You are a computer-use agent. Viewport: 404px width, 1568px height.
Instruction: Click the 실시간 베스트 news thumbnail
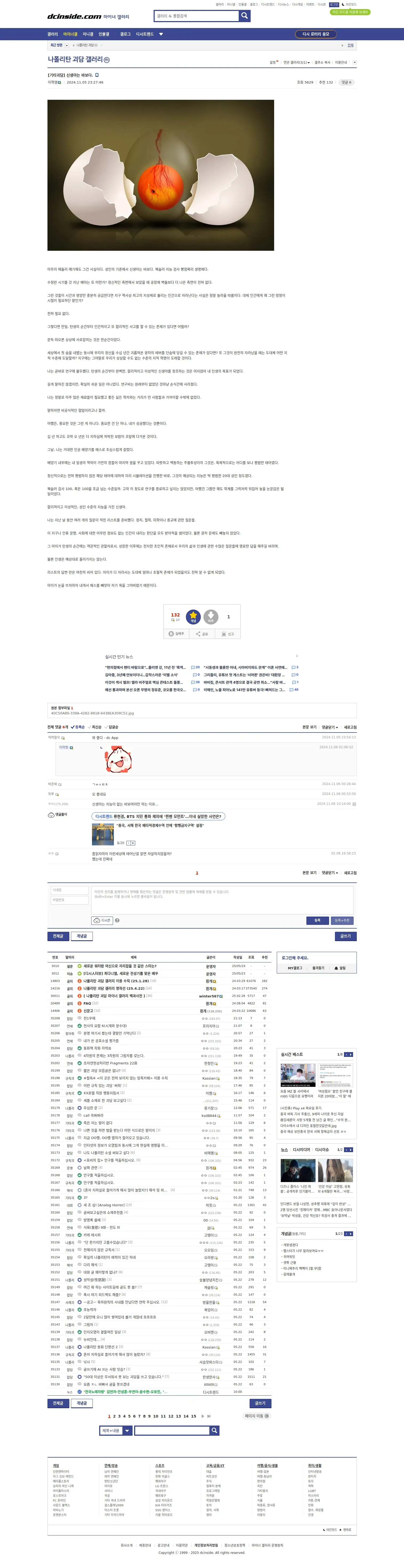[x=298, y=1075]
